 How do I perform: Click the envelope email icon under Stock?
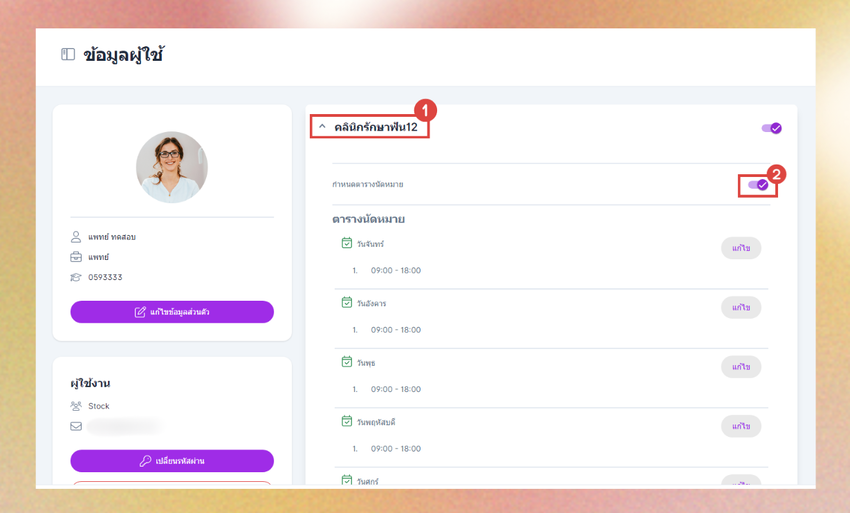tap(76, 426)
